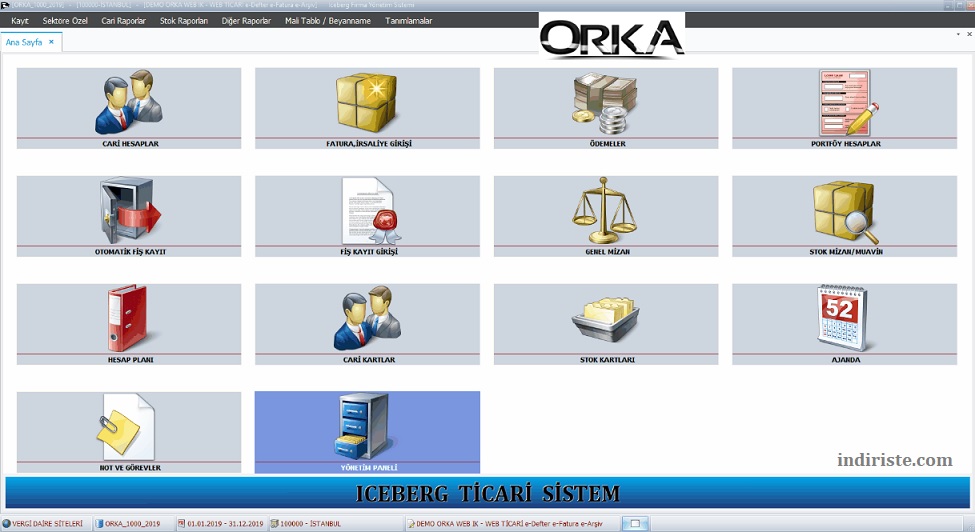Open Stok Mizan/Muavin magnifier box icon

tap(845, 212)
